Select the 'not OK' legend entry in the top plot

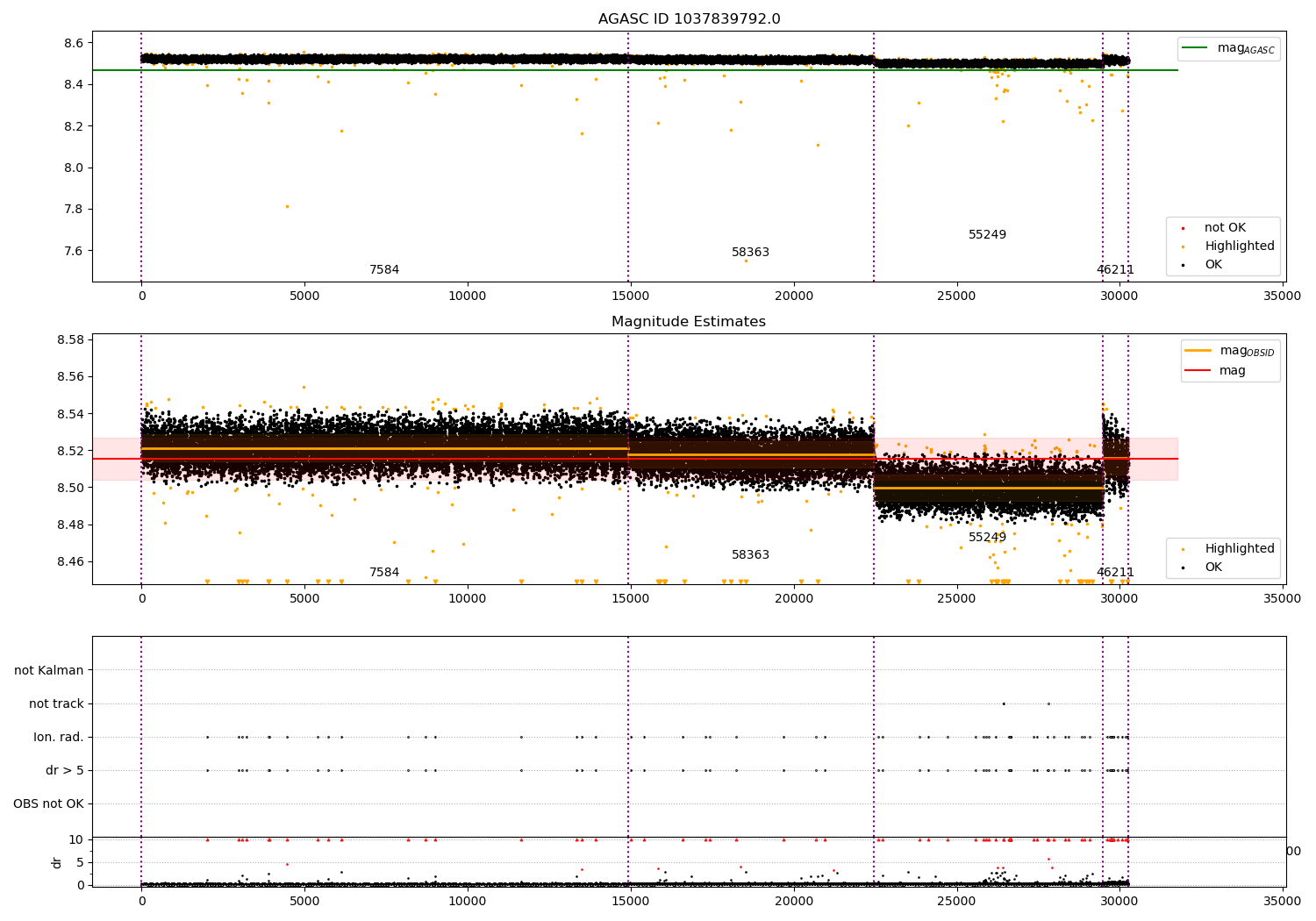point(1225,228)
